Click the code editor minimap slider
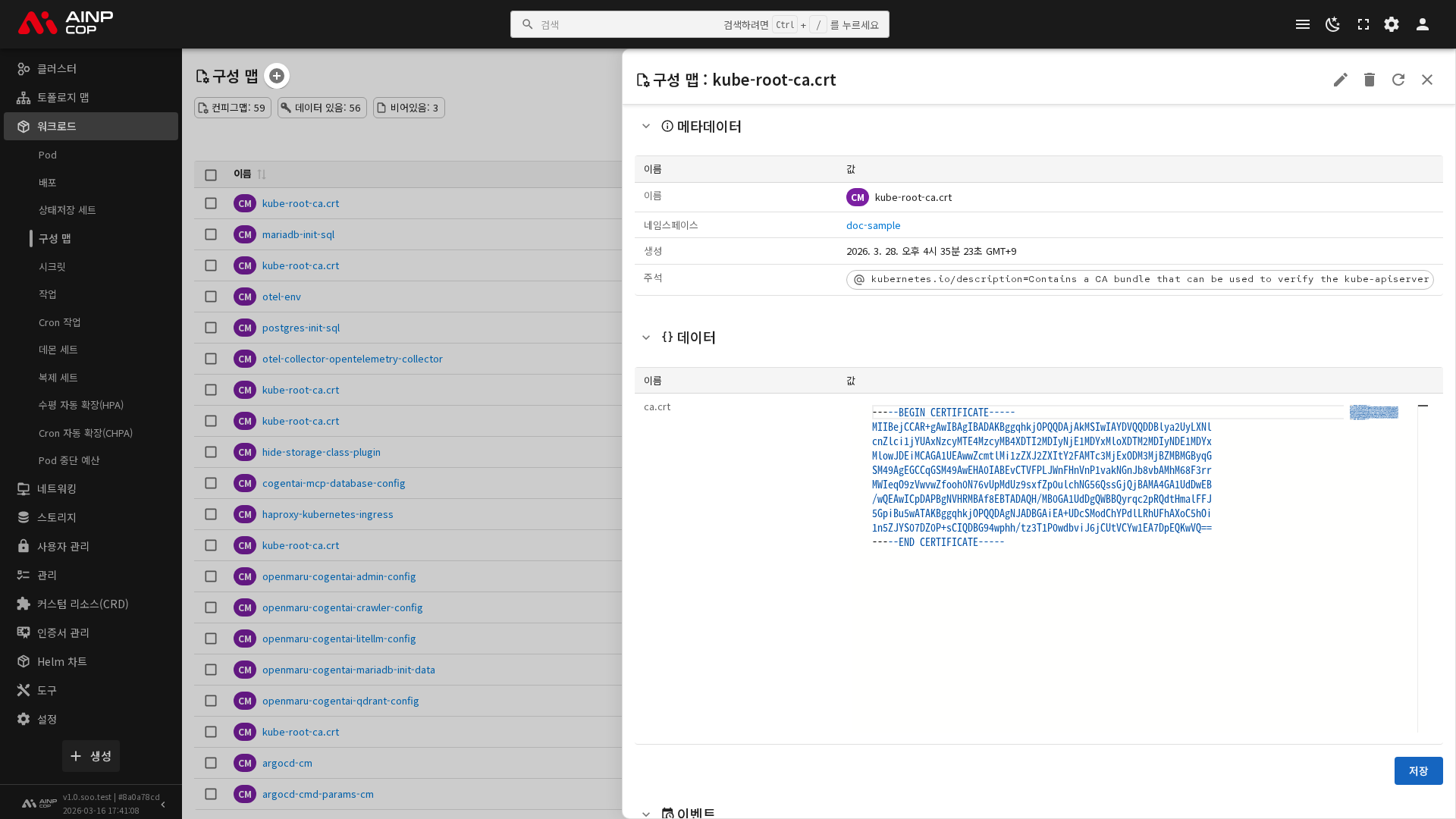Image resolution: width=1456 pixels, height=819 pixels. pos(1373,412)
